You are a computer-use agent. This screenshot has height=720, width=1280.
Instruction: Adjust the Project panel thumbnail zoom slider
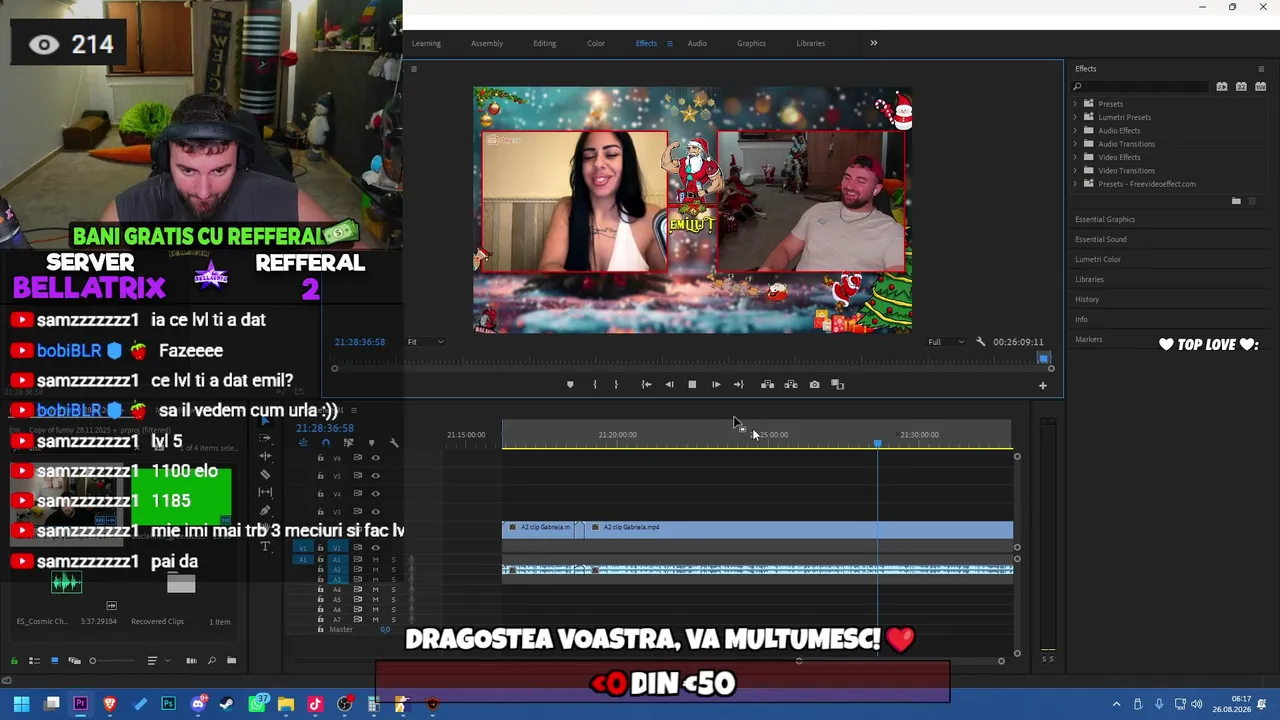tap(111, 660)
